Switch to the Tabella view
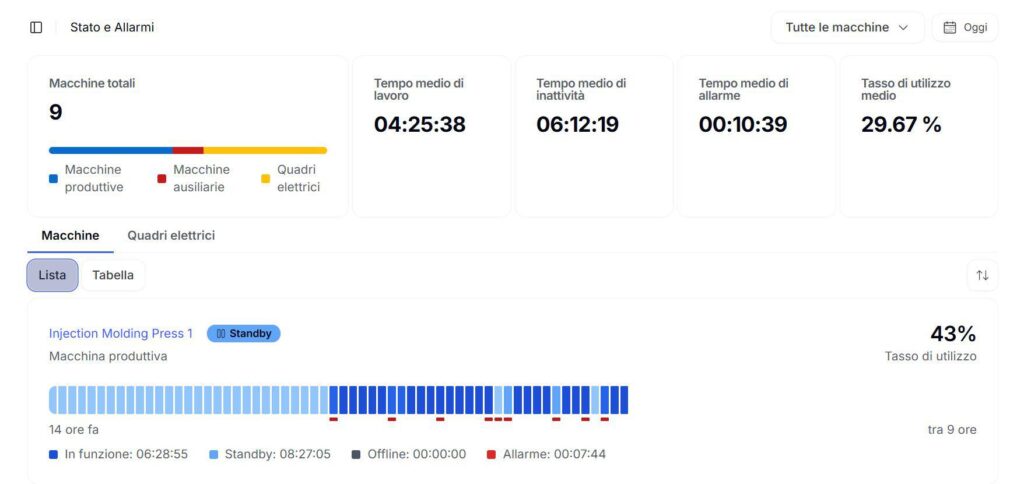Screen dimensions: 1024x484 [x=113, y=275]
